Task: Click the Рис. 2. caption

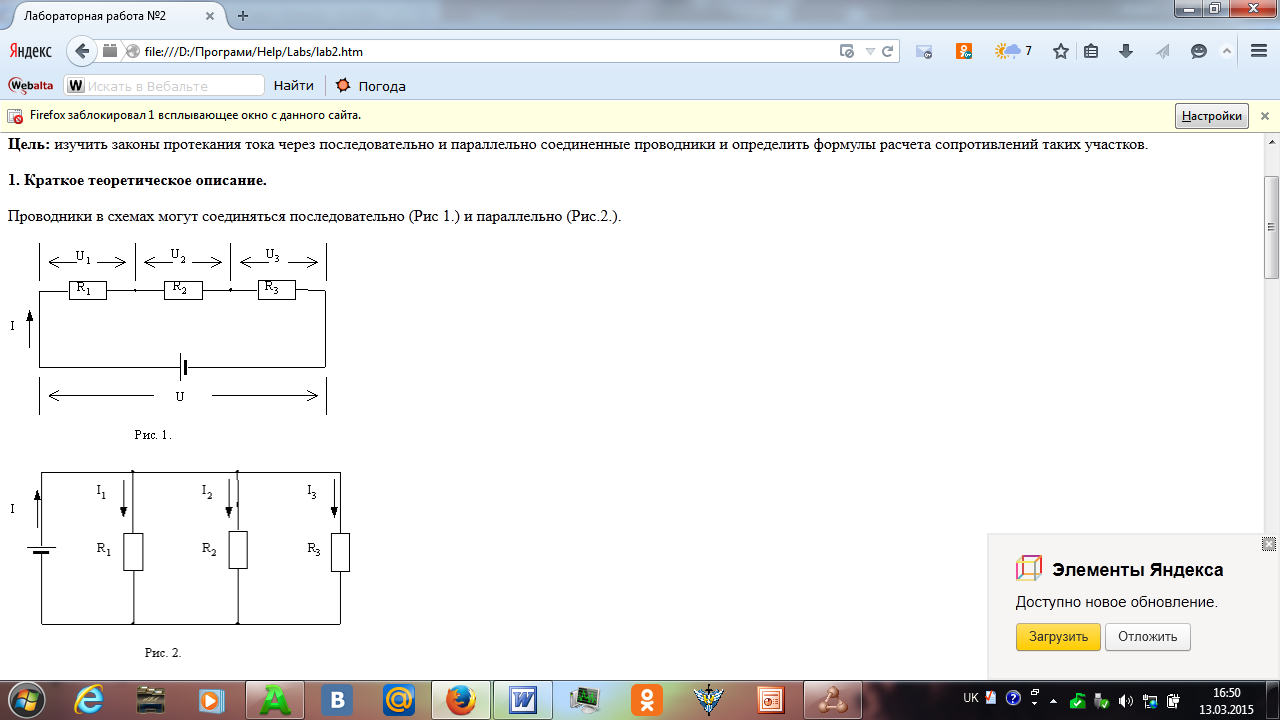Action: [163, 652]
